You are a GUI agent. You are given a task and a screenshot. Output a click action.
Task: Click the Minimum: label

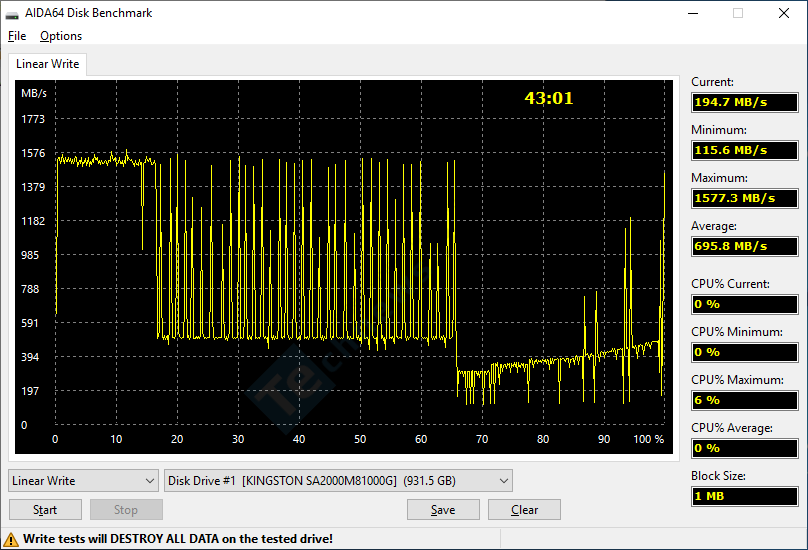coord(718,130)
